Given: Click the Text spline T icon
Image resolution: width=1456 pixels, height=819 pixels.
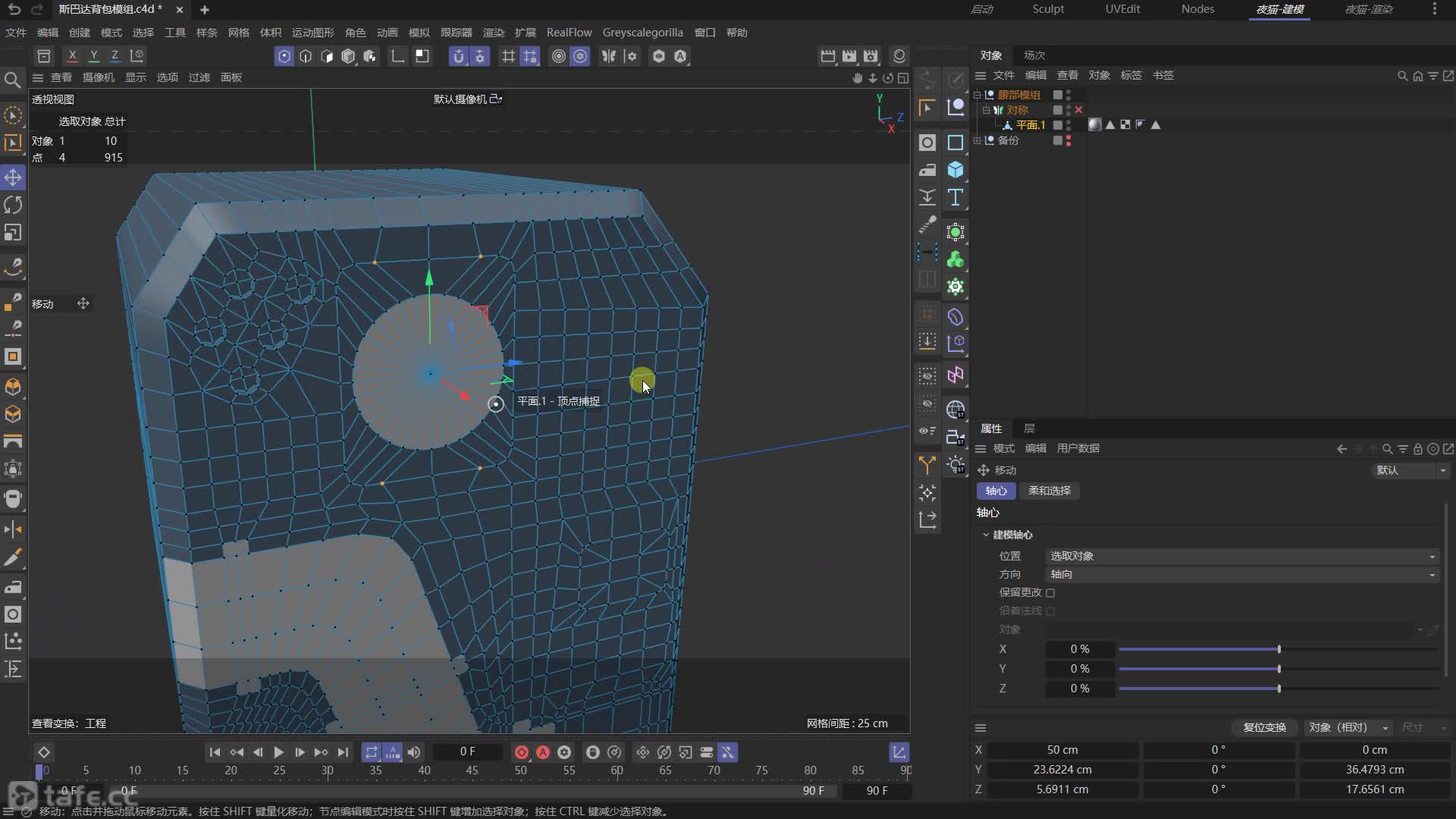Looking at the screenshot, I should (955, 197).
